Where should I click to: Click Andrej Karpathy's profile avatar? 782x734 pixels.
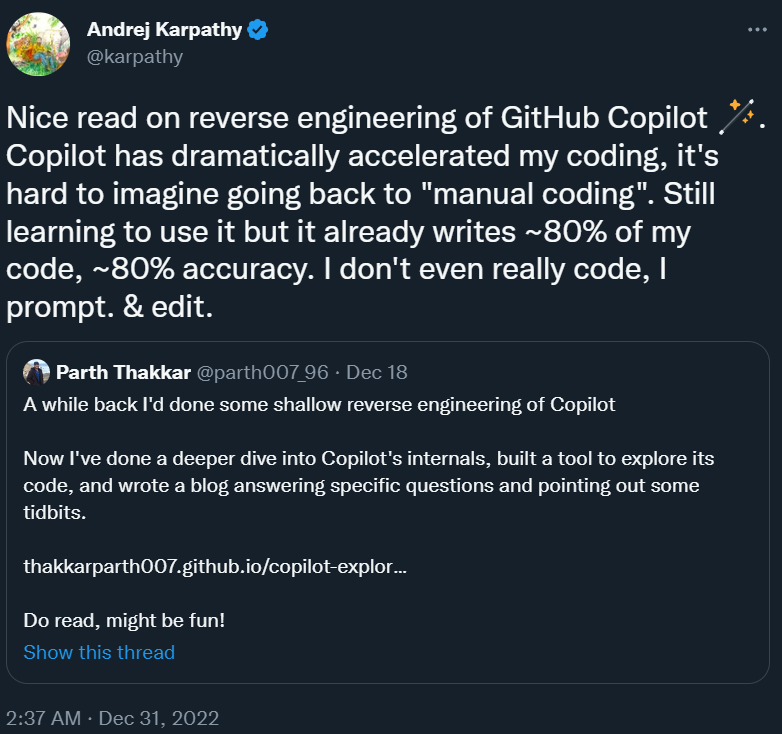(x=38, y=43)
